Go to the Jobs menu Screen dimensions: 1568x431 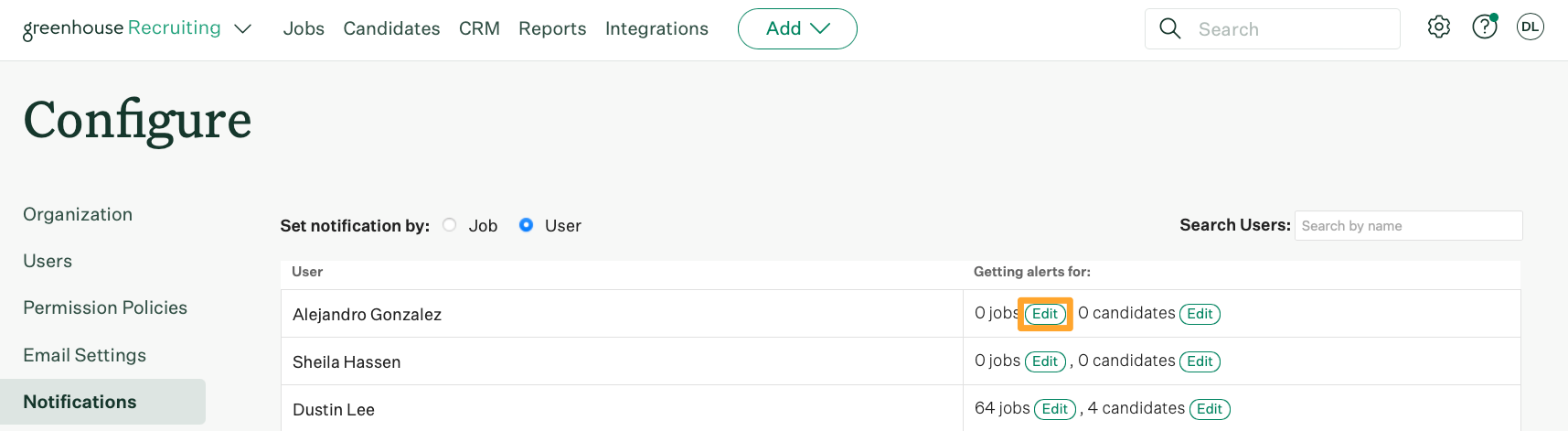point(304,28)
